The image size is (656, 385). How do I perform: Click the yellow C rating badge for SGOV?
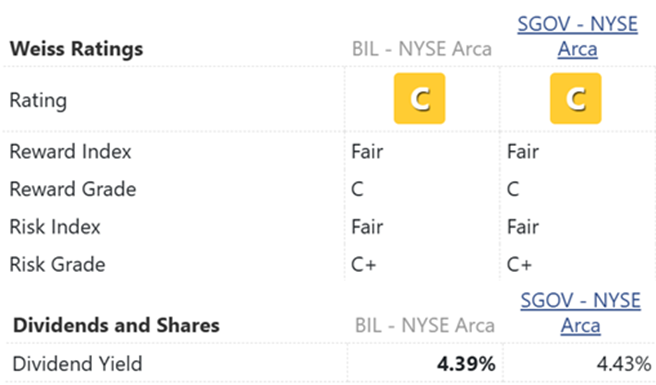[x=576, y=98]
